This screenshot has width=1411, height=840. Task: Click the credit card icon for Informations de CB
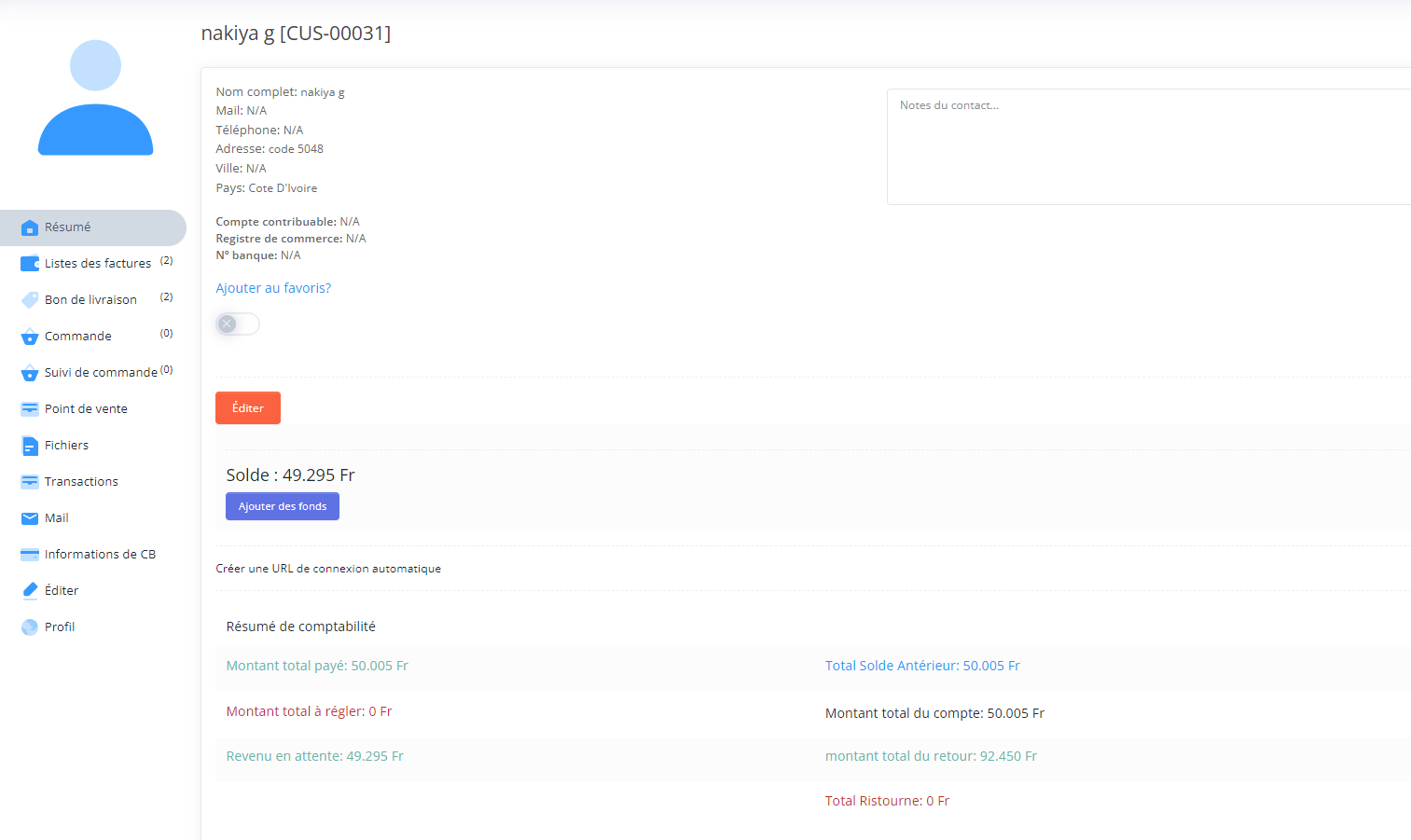[x=30, y=555]
